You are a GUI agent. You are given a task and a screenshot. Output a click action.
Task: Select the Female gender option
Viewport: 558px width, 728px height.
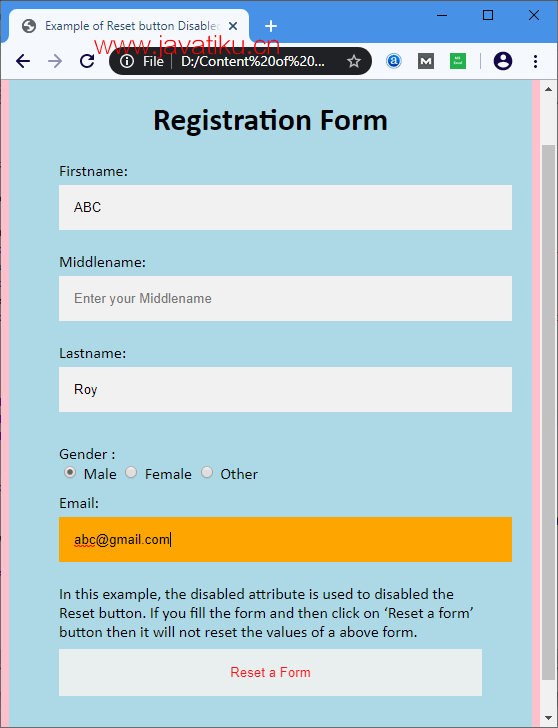[x=131, y=473]
